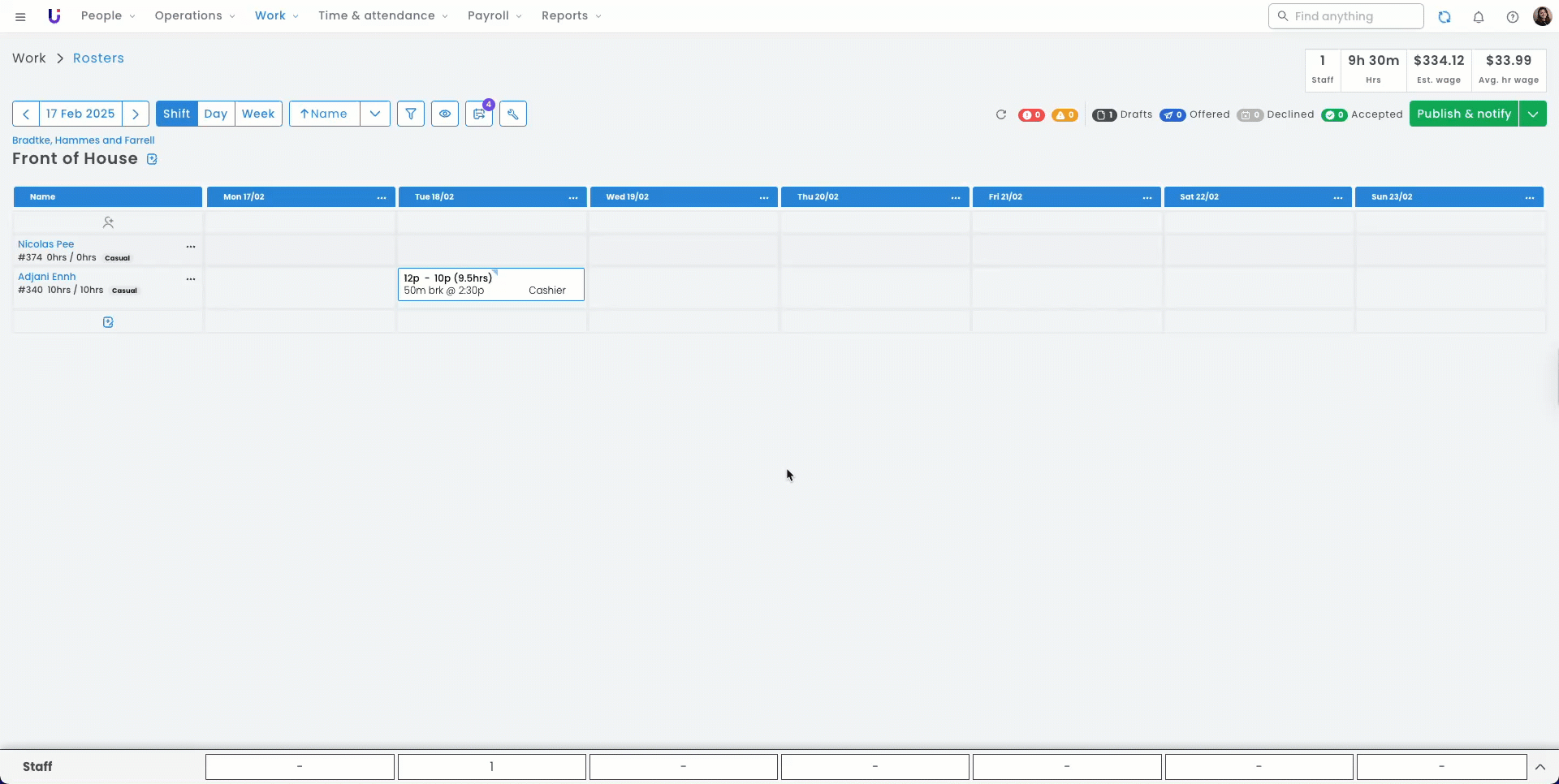The width and height of the screenshot is (1559, 784).
Task: Expand the Staff summary panel chevron
Action: coord(1540,767)
